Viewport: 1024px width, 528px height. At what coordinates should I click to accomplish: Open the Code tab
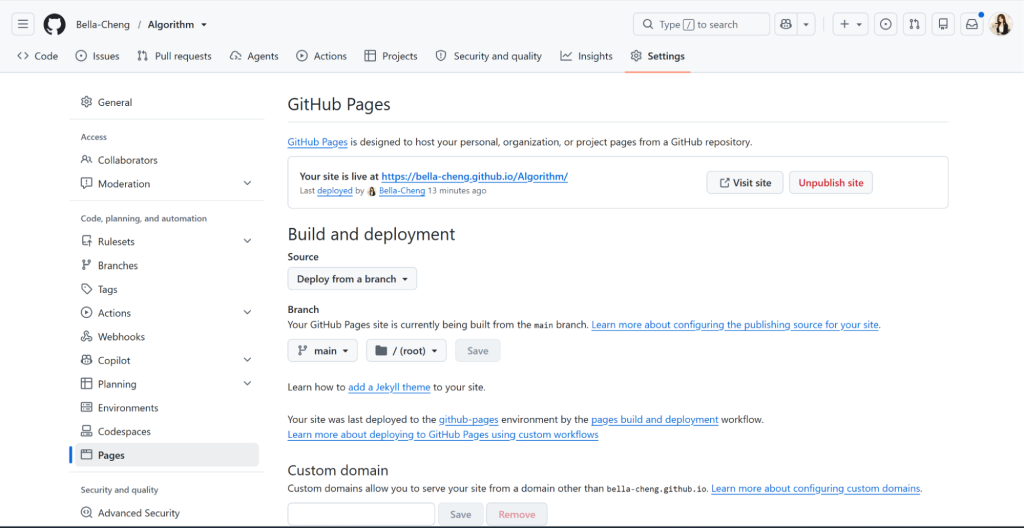tap(38, 56)
